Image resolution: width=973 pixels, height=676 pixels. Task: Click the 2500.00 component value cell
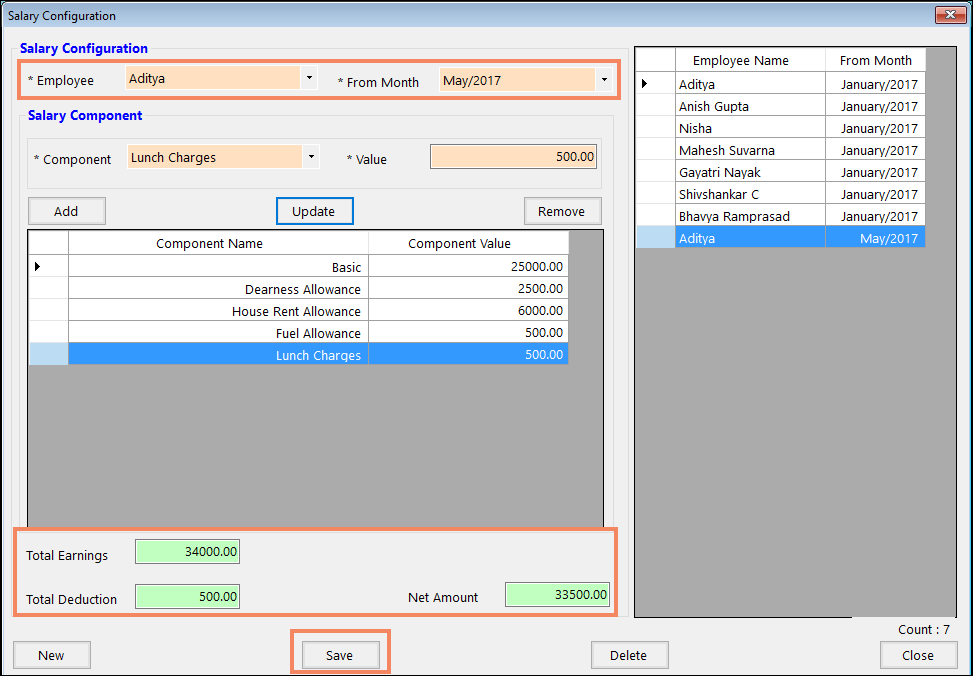468,289
